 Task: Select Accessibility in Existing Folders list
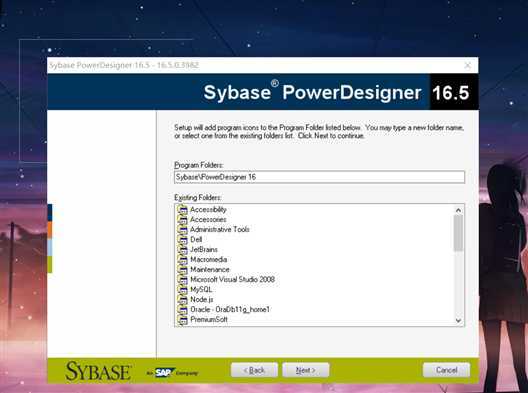[208, 209]
